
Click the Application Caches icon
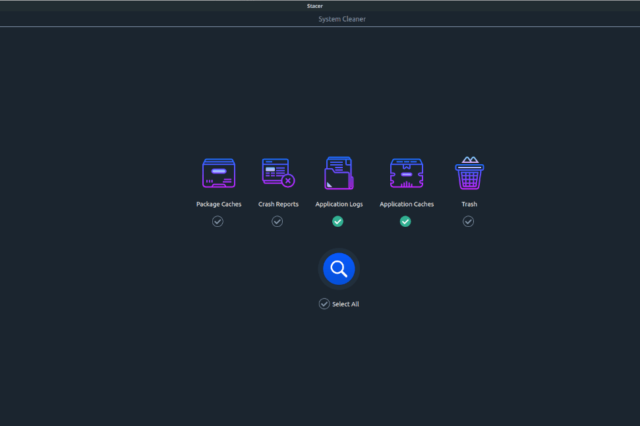[406, 174]
